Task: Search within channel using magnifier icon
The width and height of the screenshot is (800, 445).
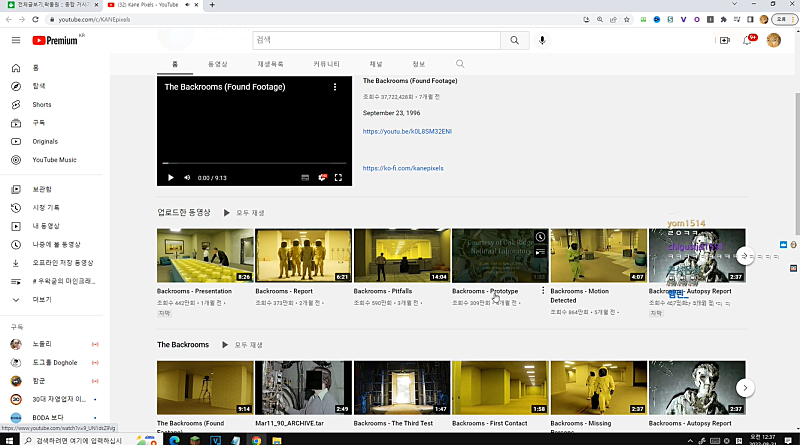Action: point(460,64)
